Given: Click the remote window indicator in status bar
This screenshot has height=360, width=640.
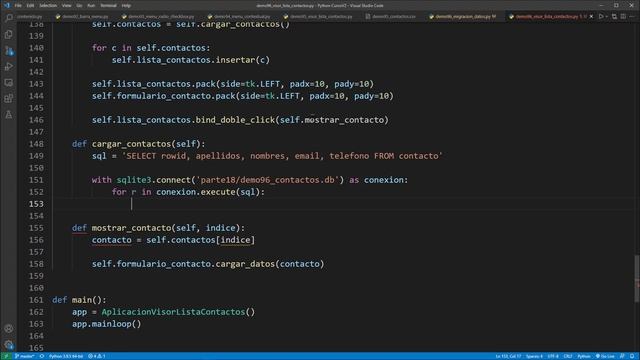Looking at the screenshot, I should pyautogui.click(x=6, y=356).
